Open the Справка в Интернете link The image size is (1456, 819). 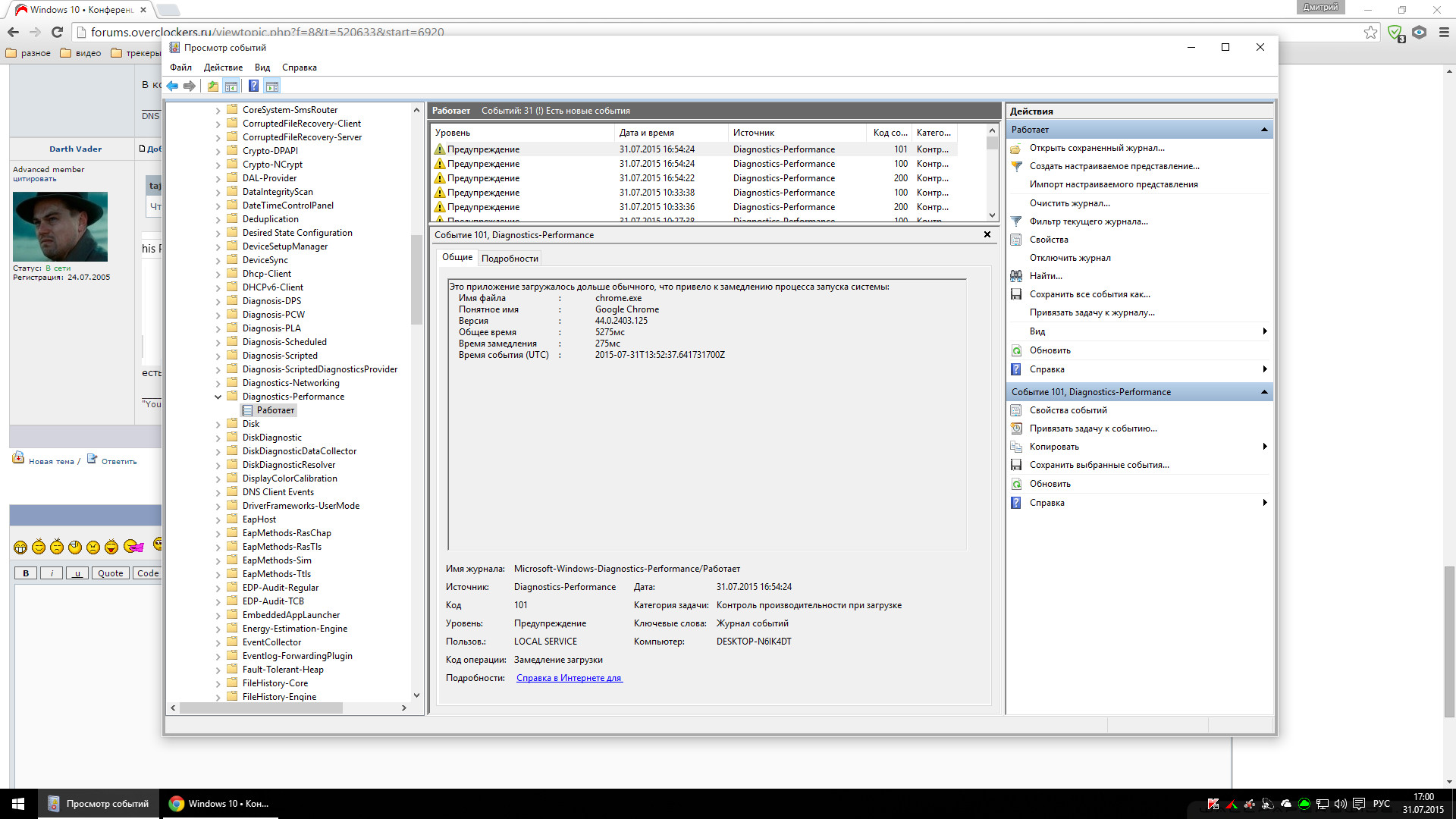tap(569, 678)
